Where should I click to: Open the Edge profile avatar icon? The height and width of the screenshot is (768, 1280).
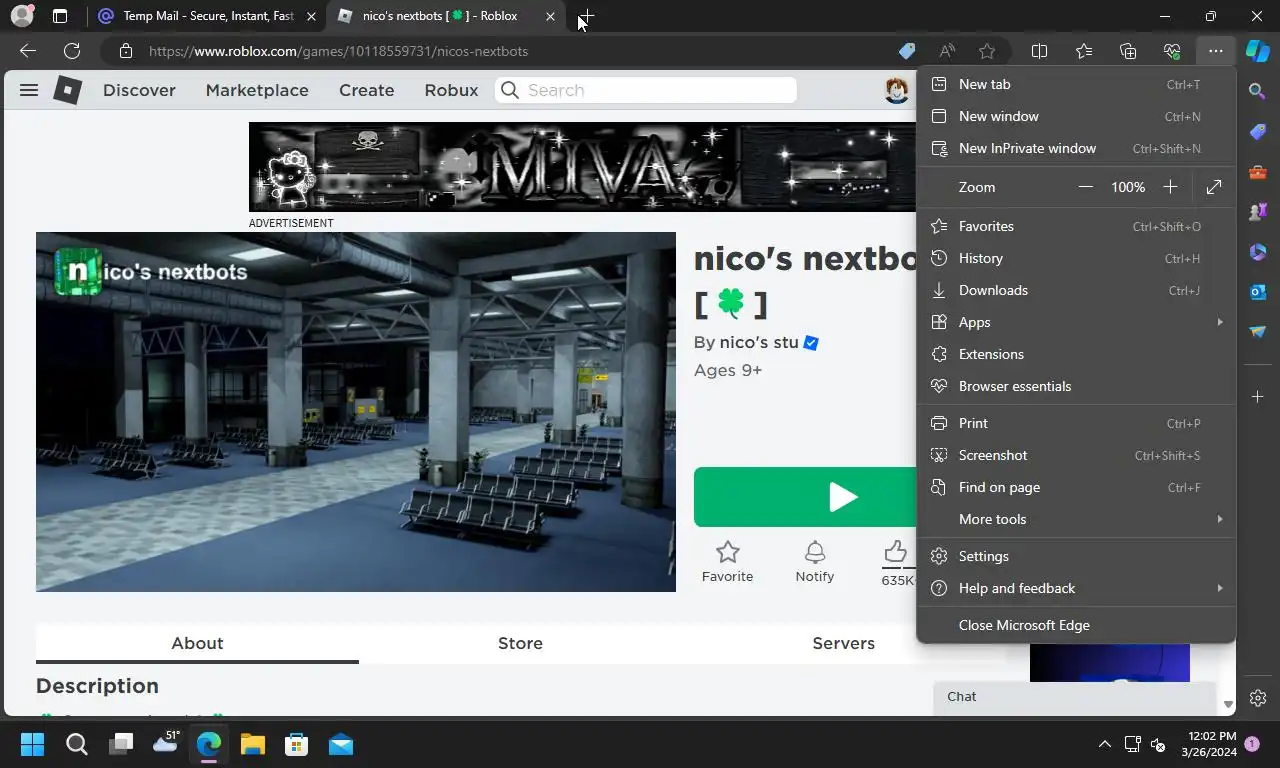[x=21, y=16]
